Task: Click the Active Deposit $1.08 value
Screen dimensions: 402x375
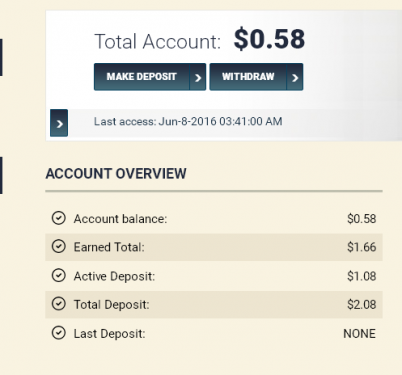Action: 362,276
